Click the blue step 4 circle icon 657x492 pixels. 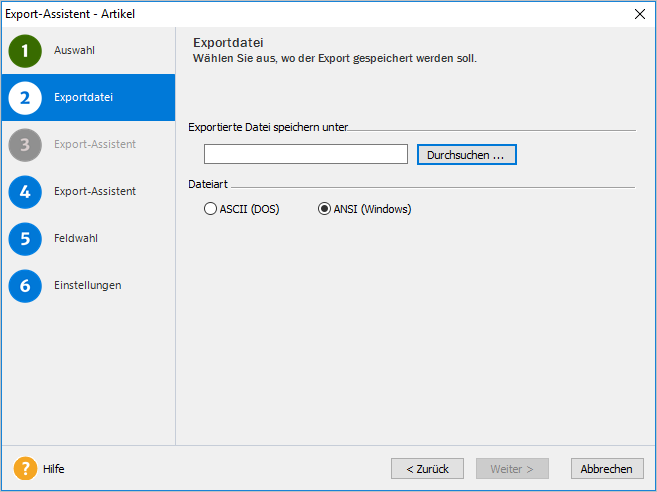[25, 192]
